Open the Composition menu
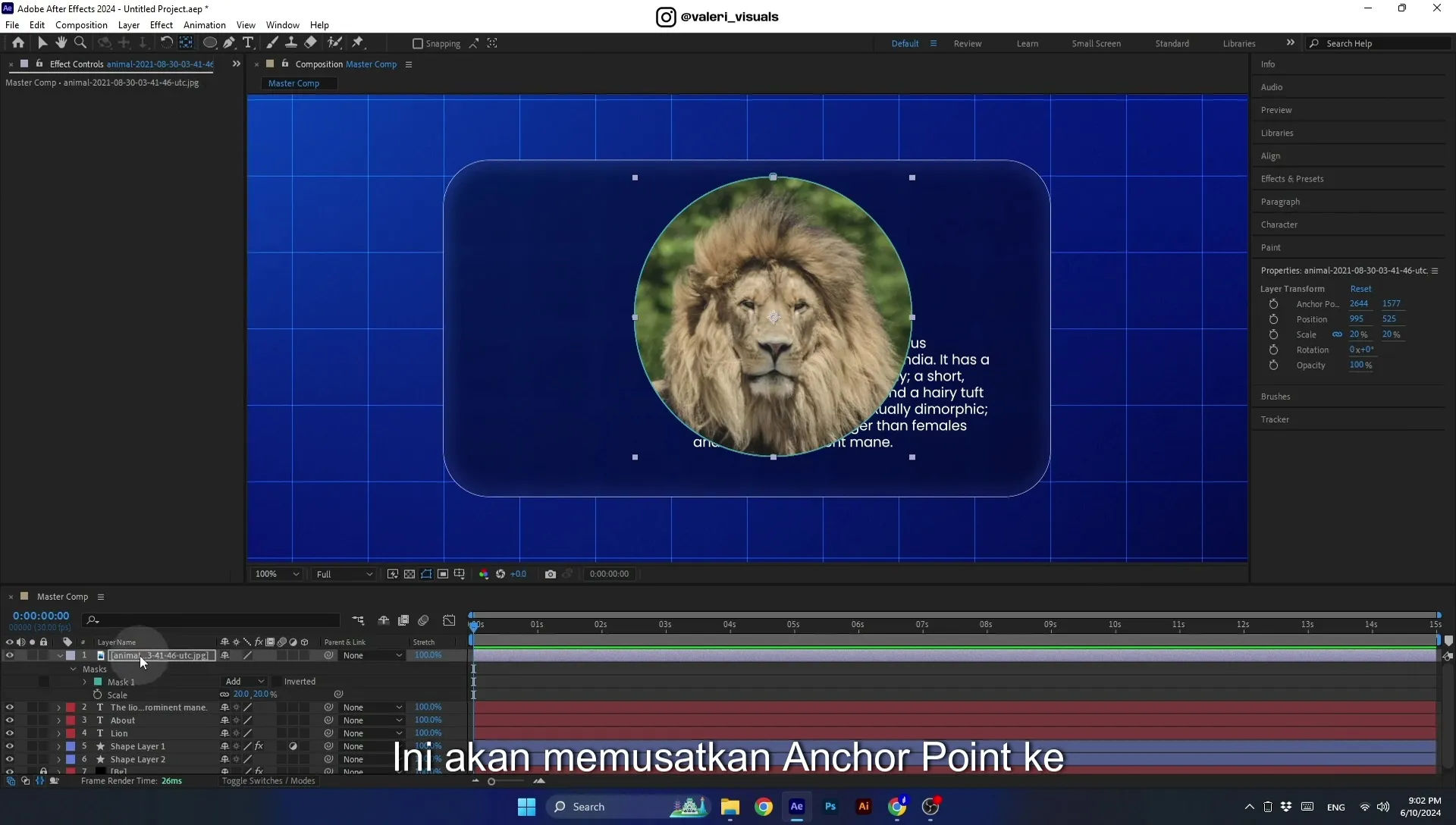Image resolution: width=1456 pixels, height=825 pixels. [x=81, y=25]
